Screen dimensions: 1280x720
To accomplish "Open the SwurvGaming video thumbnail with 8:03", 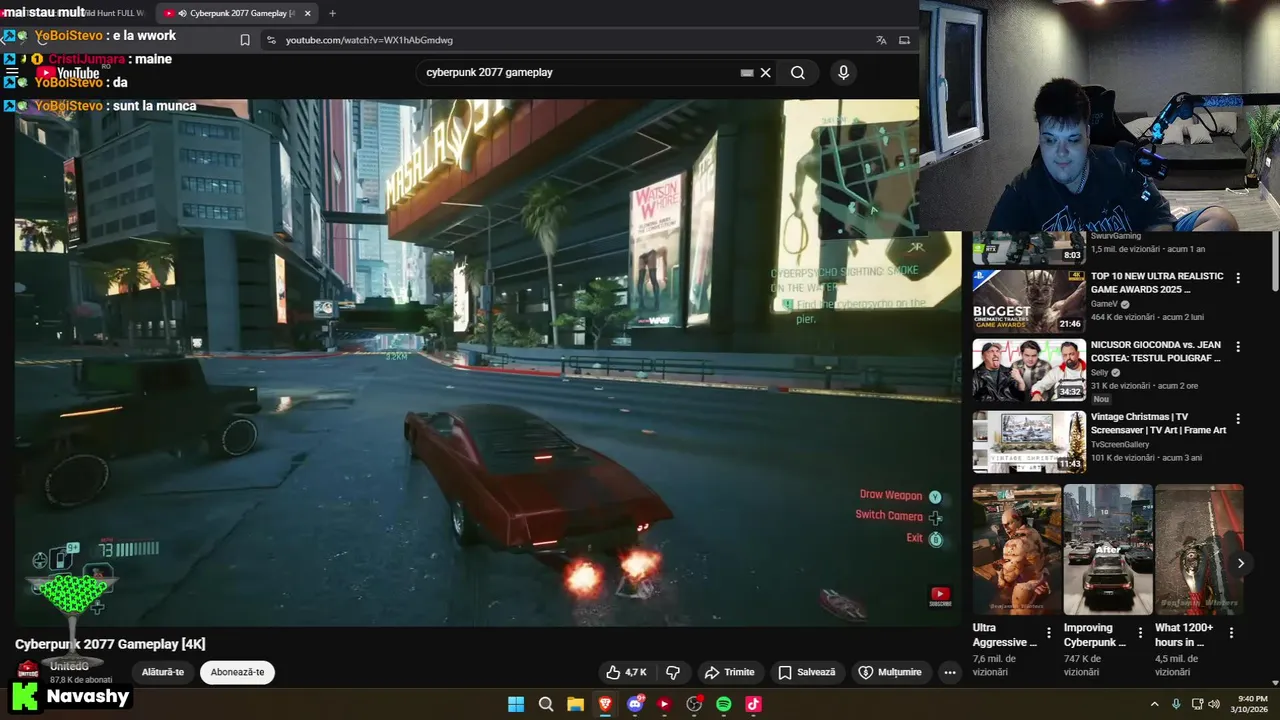I will pyautogui.click(x=1029, y=248).
